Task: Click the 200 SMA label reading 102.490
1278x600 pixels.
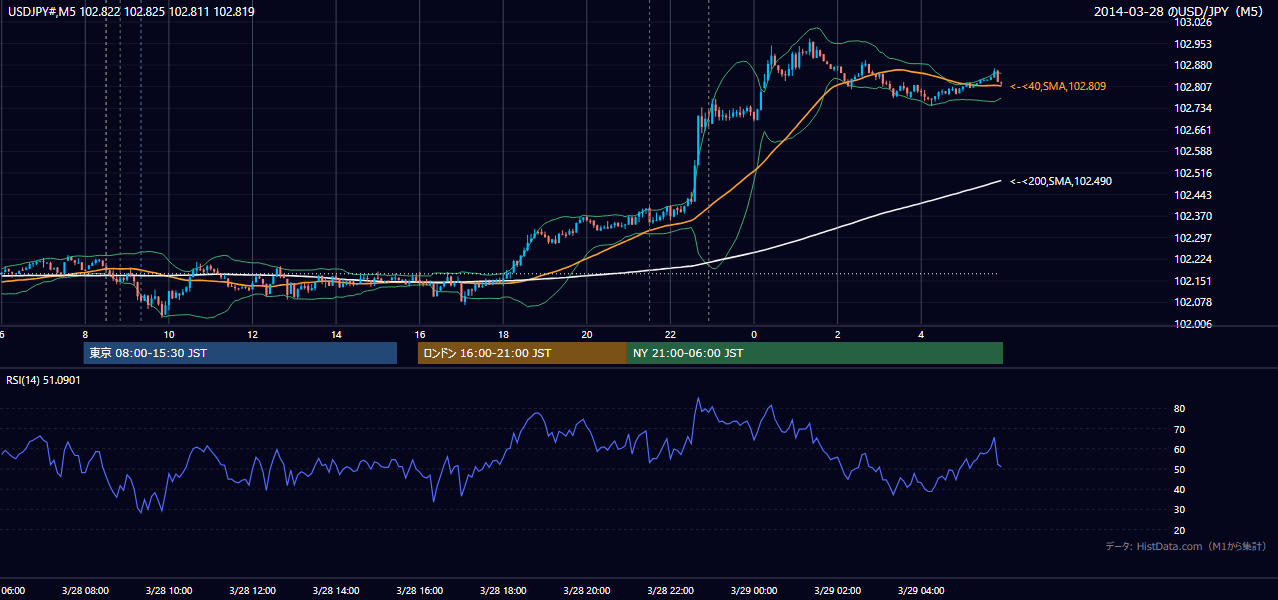Action: coord(1061,182)
